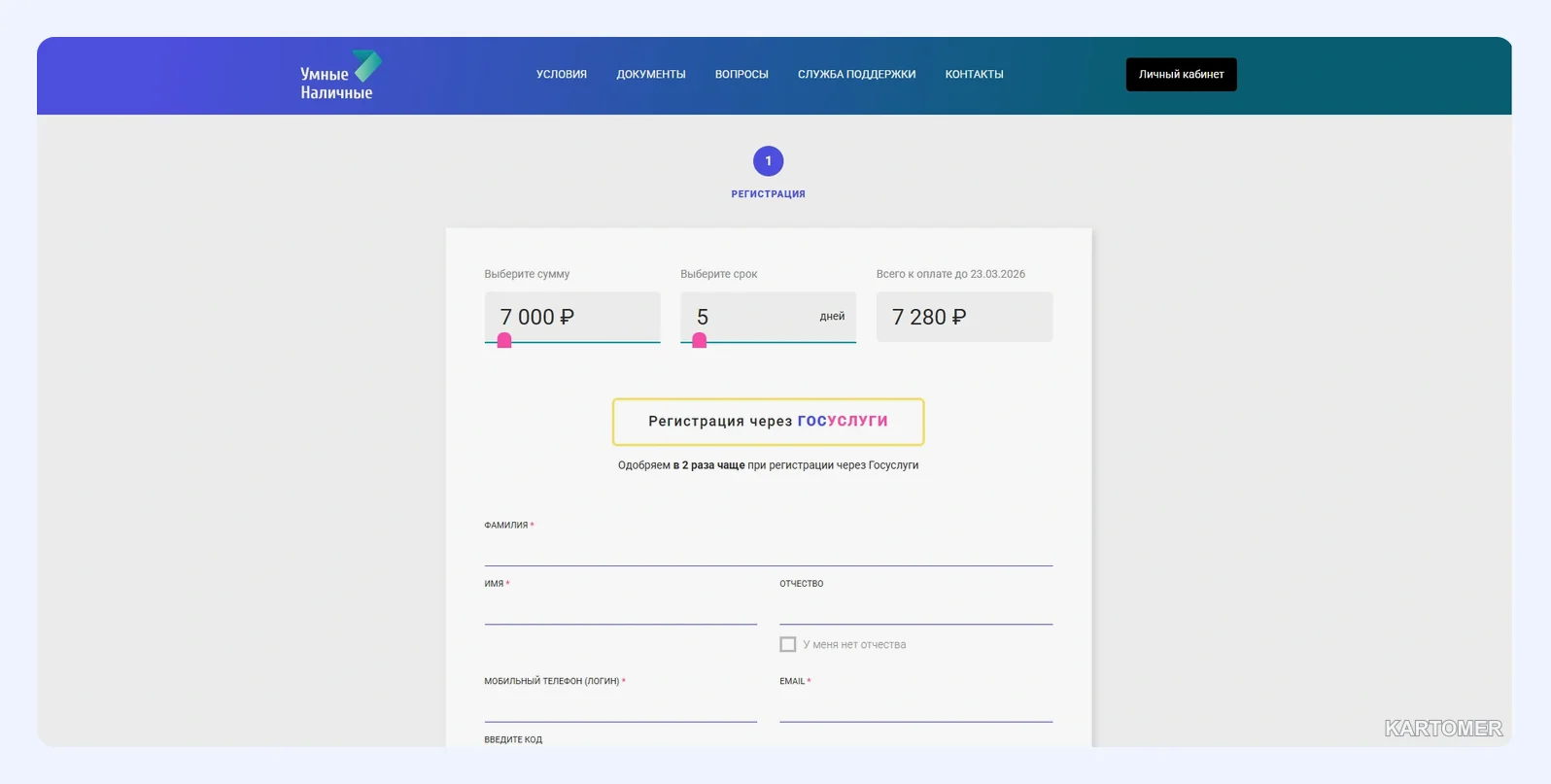Focus the Отчество input field
The height and width of the screenshot is (784, 1551).
[915, 610]
